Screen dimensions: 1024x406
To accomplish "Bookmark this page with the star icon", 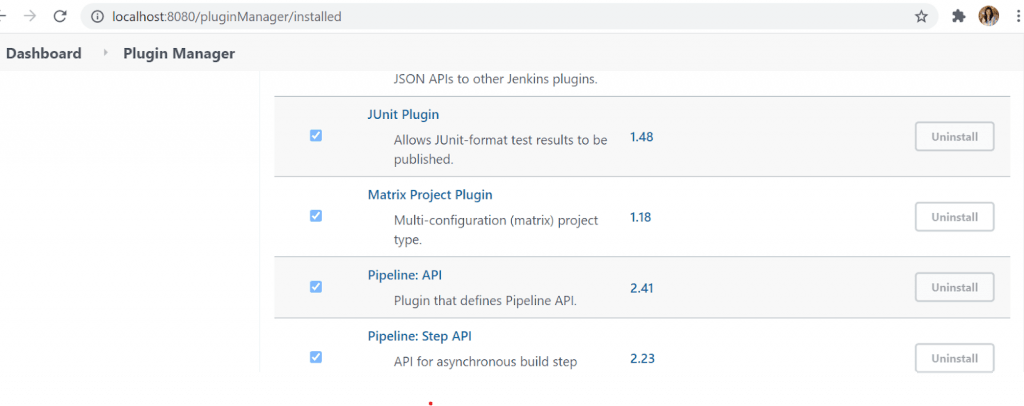I will click(921, 16).
